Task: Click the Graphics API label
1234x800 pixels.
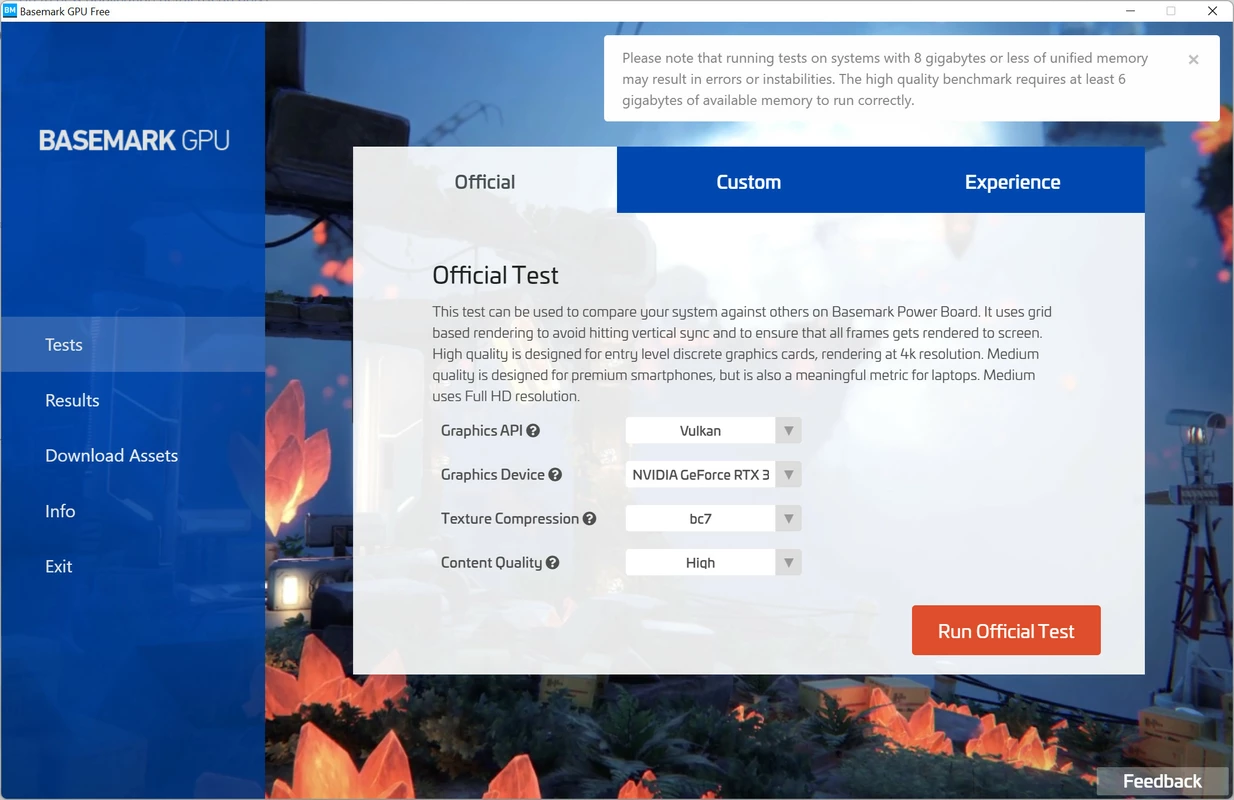Action: [483, 431]
